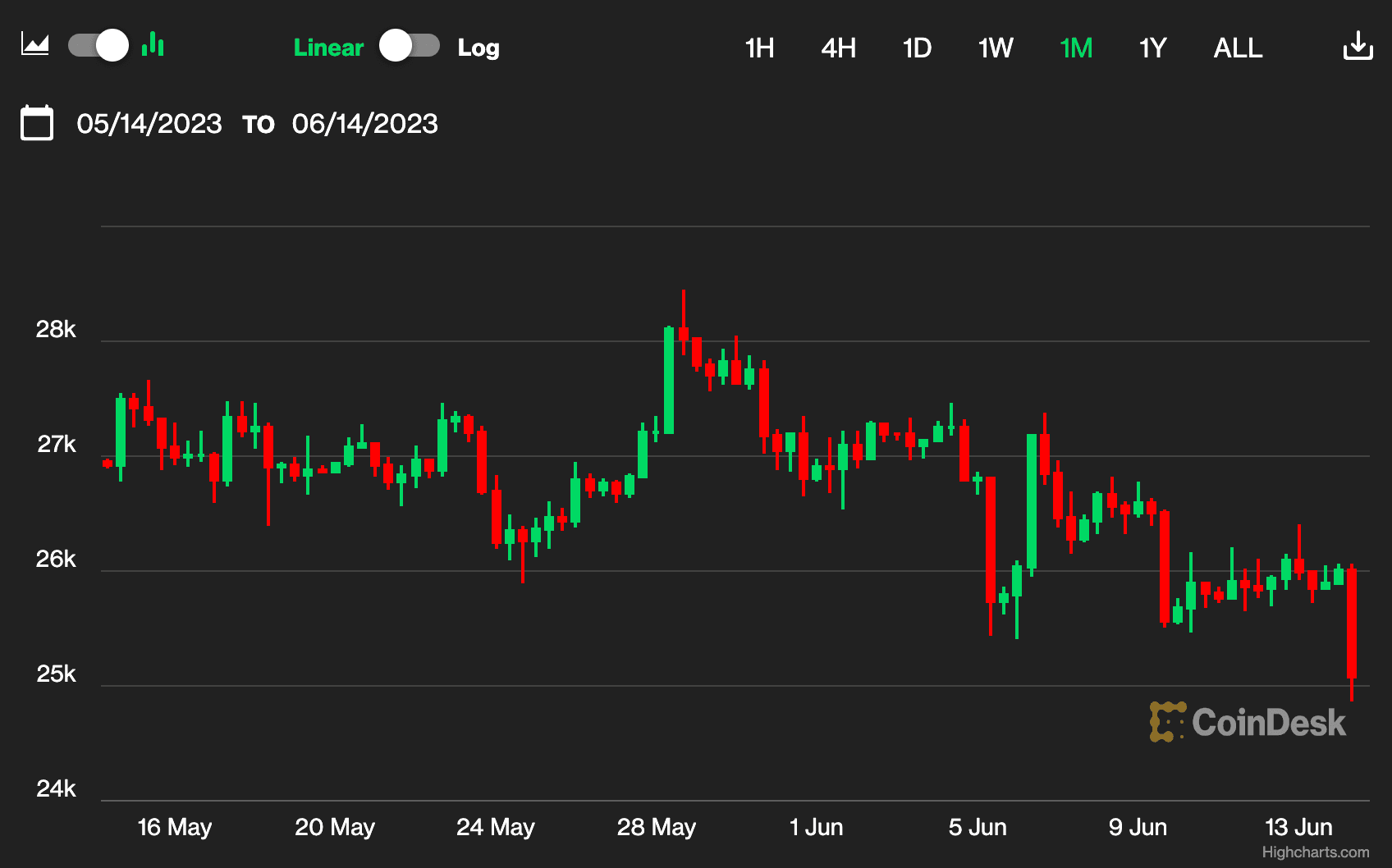This screenshot has width=1392, height=868.
Task: Switch to the 1H timeframe
Action: pyautogui.click(x=759, y=48)
